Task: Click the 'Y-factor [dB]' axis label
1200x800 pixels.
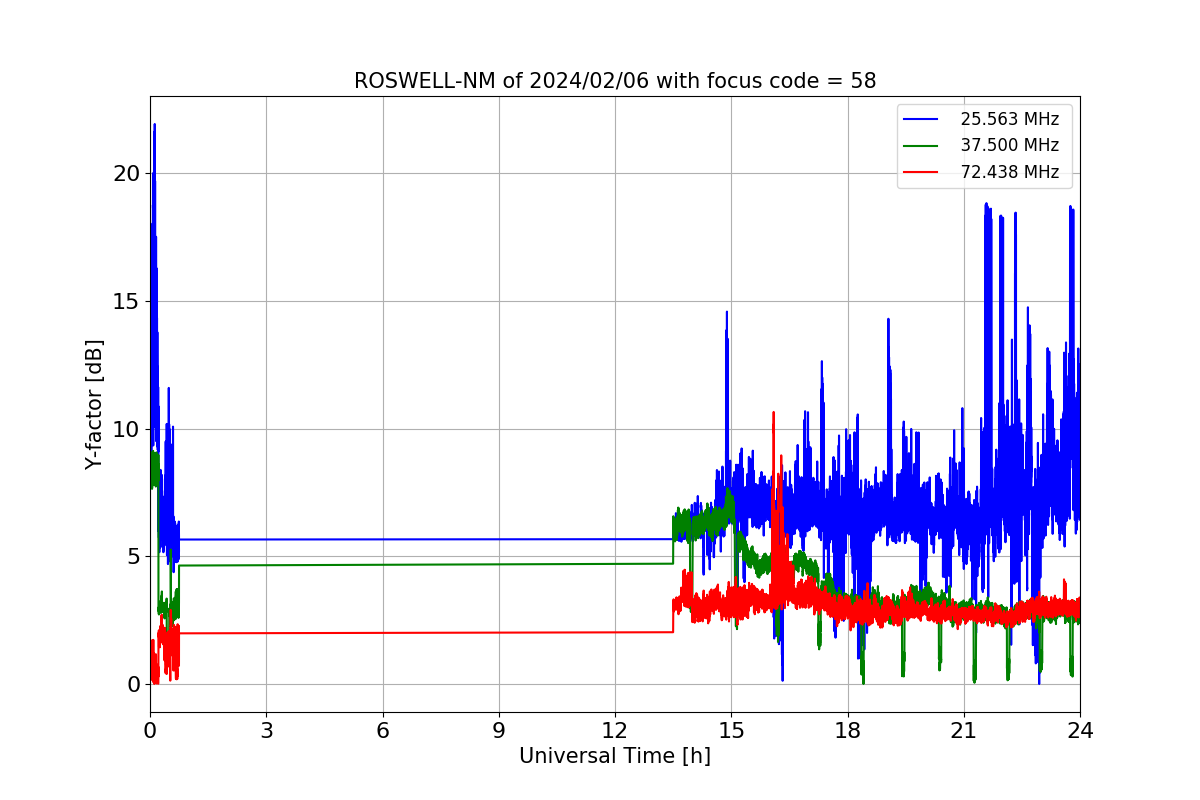Action: pyautogui.click(x=94, y=404)
